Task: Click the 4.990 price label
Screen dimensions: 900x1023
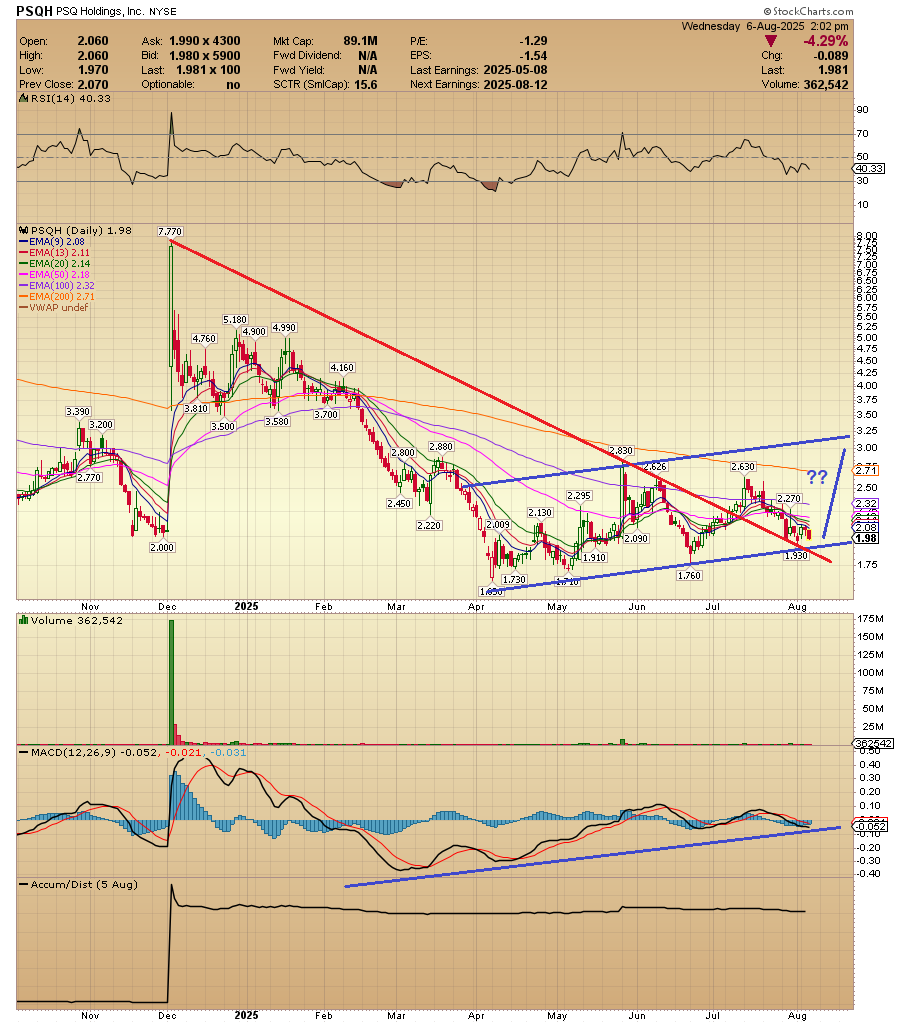Action: point(284,328)
